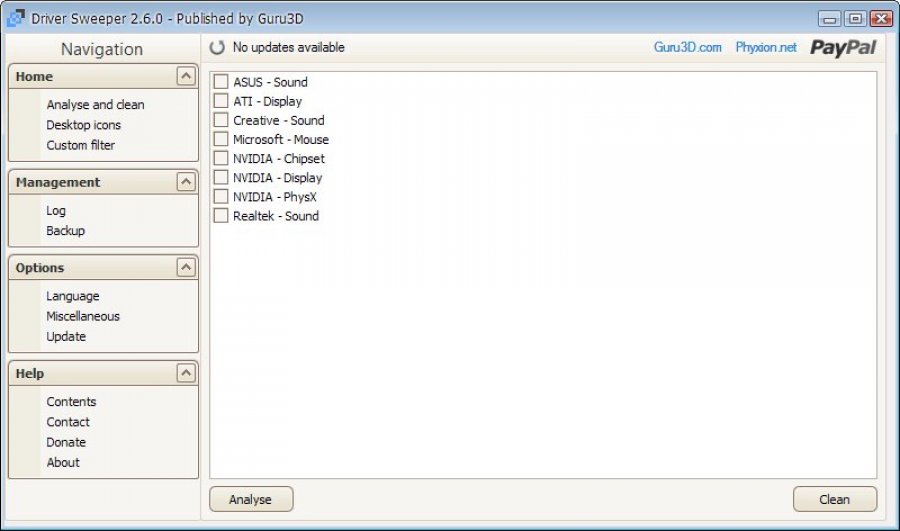Visit the Guru3D.com link
This screenshot has width=900, height=531.
(x=688, y=48)
